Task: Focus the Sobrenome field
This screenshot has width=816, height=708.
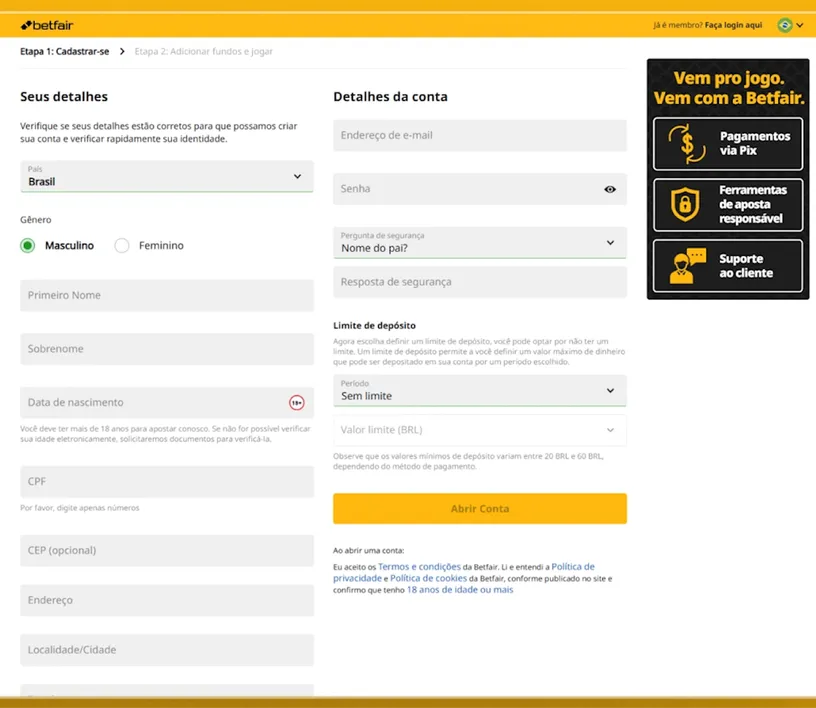Action: tap(167, 349)
